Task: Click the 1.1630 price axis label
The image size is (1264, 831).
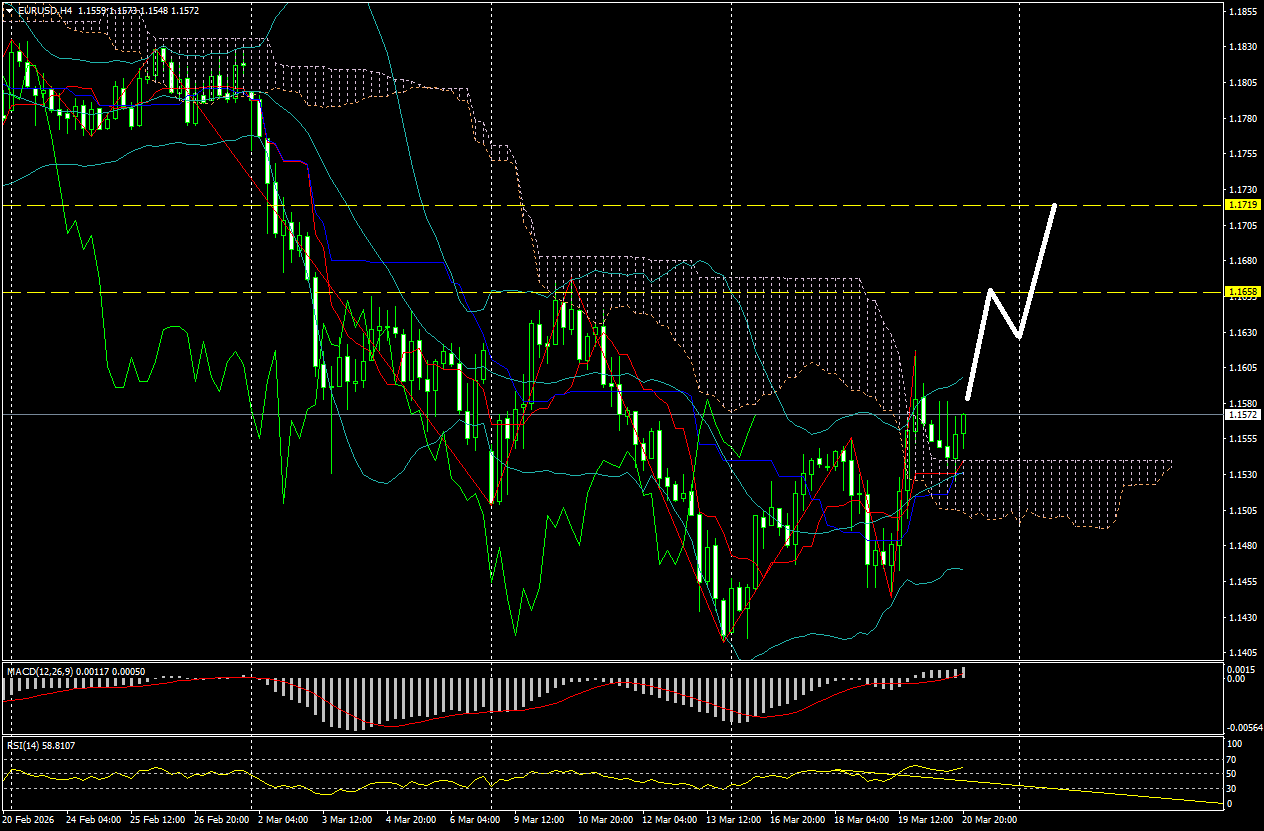Action: [1241, 333]
